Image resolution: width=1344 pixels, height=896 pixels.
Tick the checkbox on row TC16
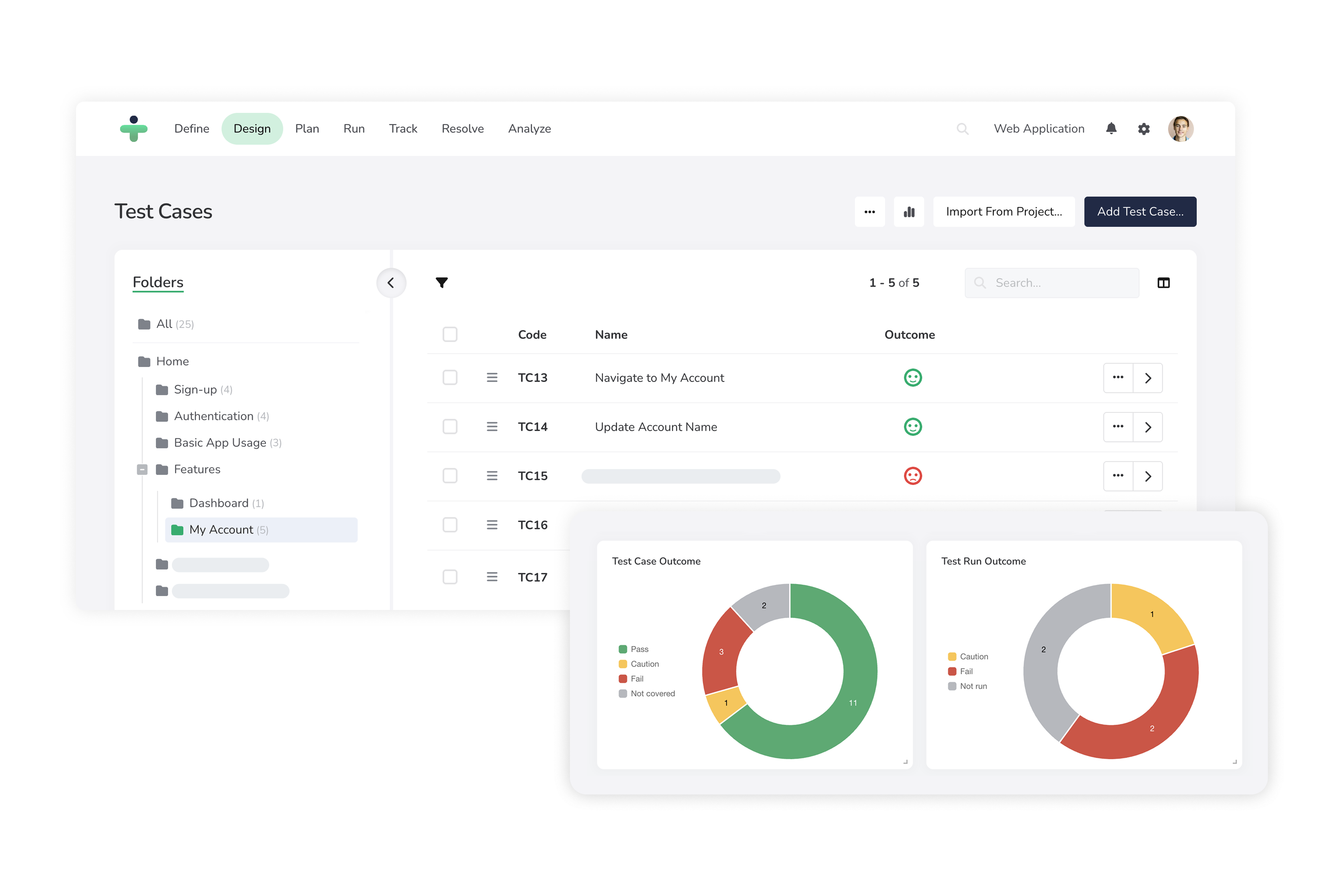pos(450,524)
